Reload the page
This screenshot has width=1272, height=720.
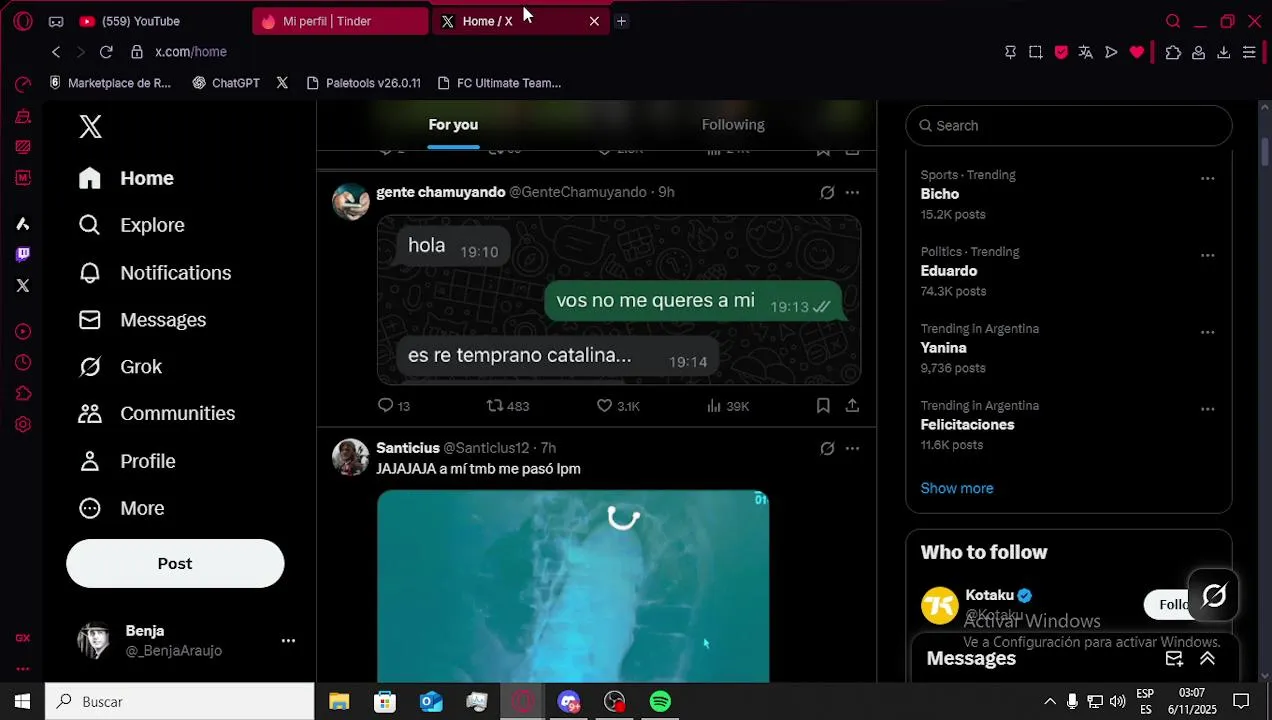click(x=106, y=52)
